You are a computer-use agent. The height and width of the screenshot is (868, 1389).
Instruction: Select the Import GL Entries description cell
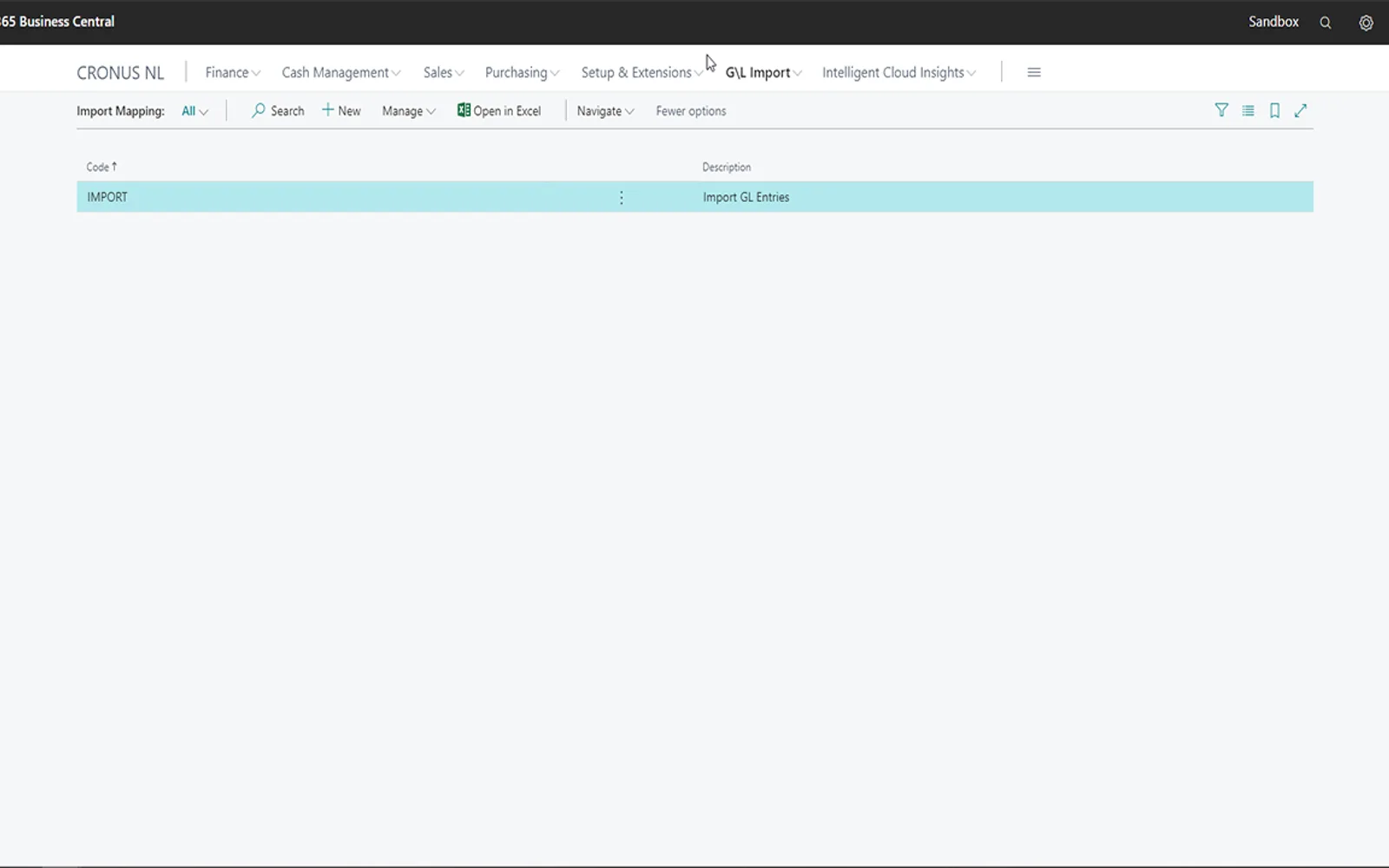click(746, 197)
